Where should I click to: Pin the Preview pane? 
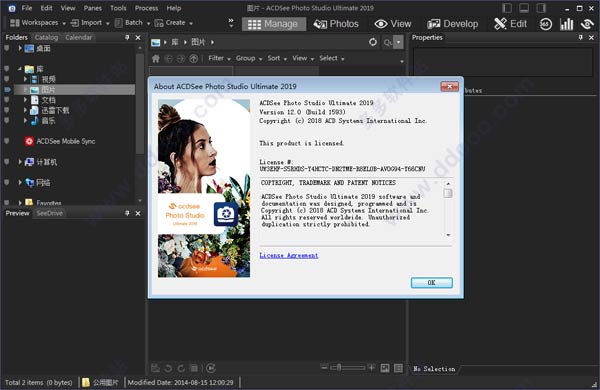(x=127, y=213)
